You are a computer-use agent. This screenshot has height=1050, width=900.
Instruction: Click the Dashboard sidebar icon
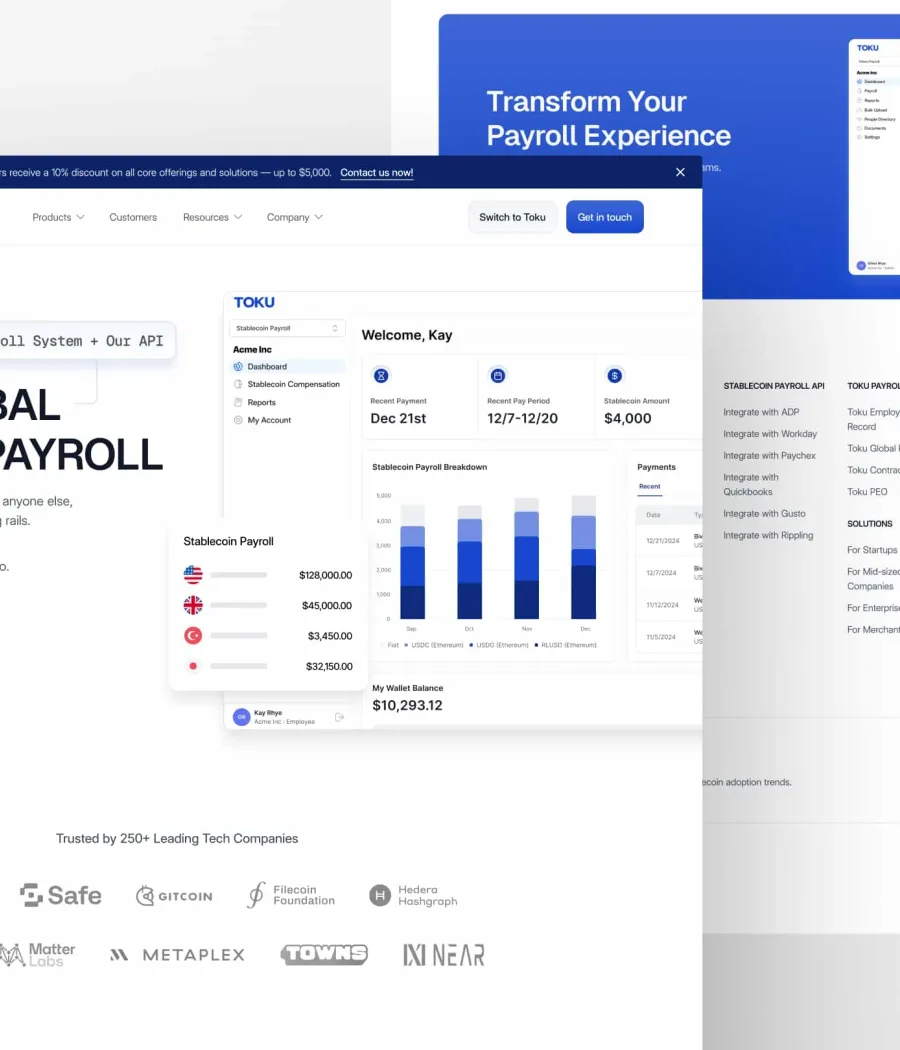click(238, 366)
